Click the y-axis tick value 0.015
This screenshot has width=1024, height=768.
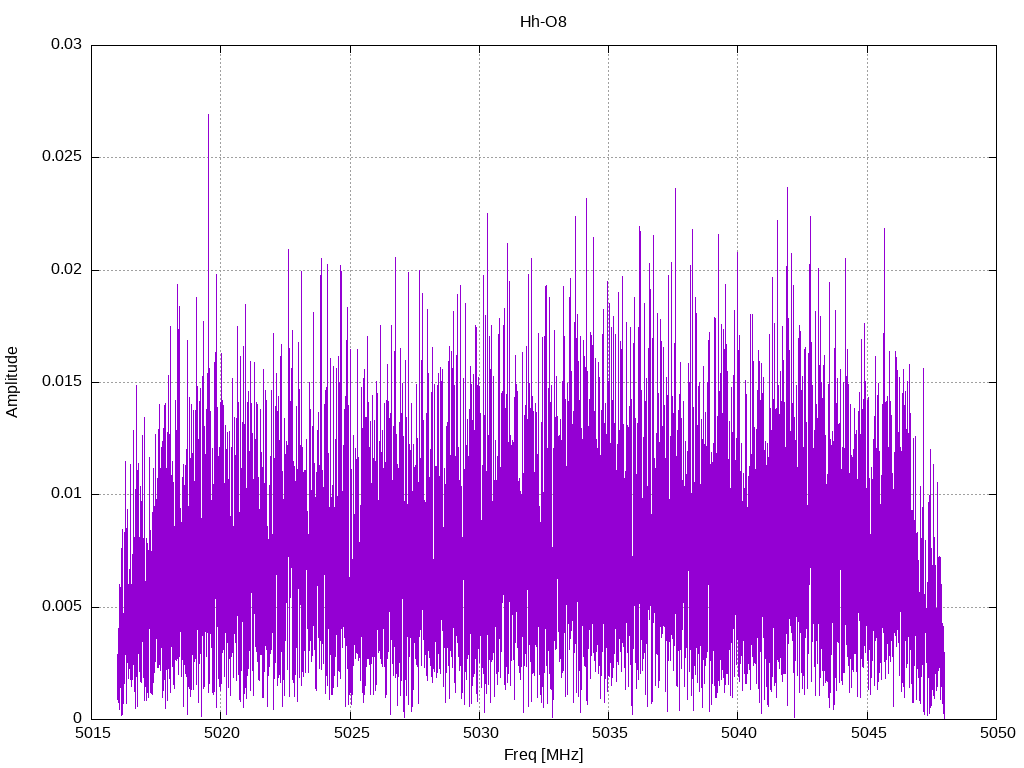tap(62, 381)
